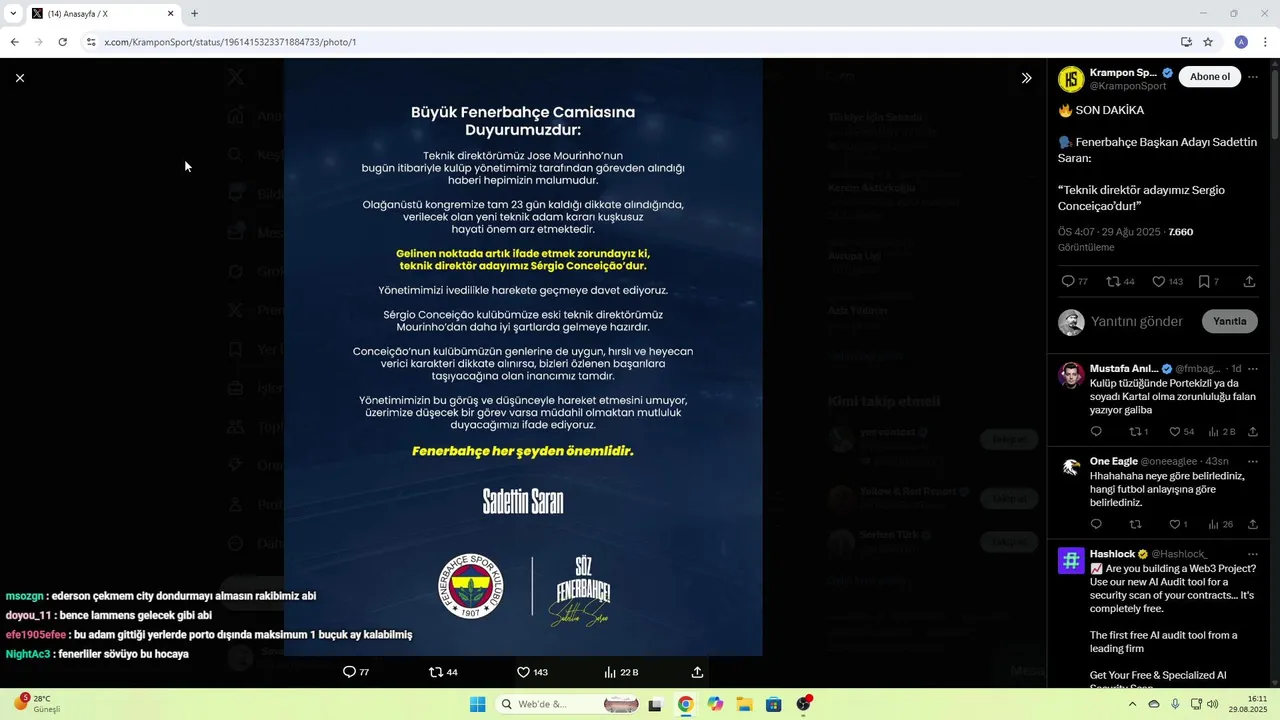View site information icon in address bar
The image size is (1280, 720).
click(x=90, y=42)
